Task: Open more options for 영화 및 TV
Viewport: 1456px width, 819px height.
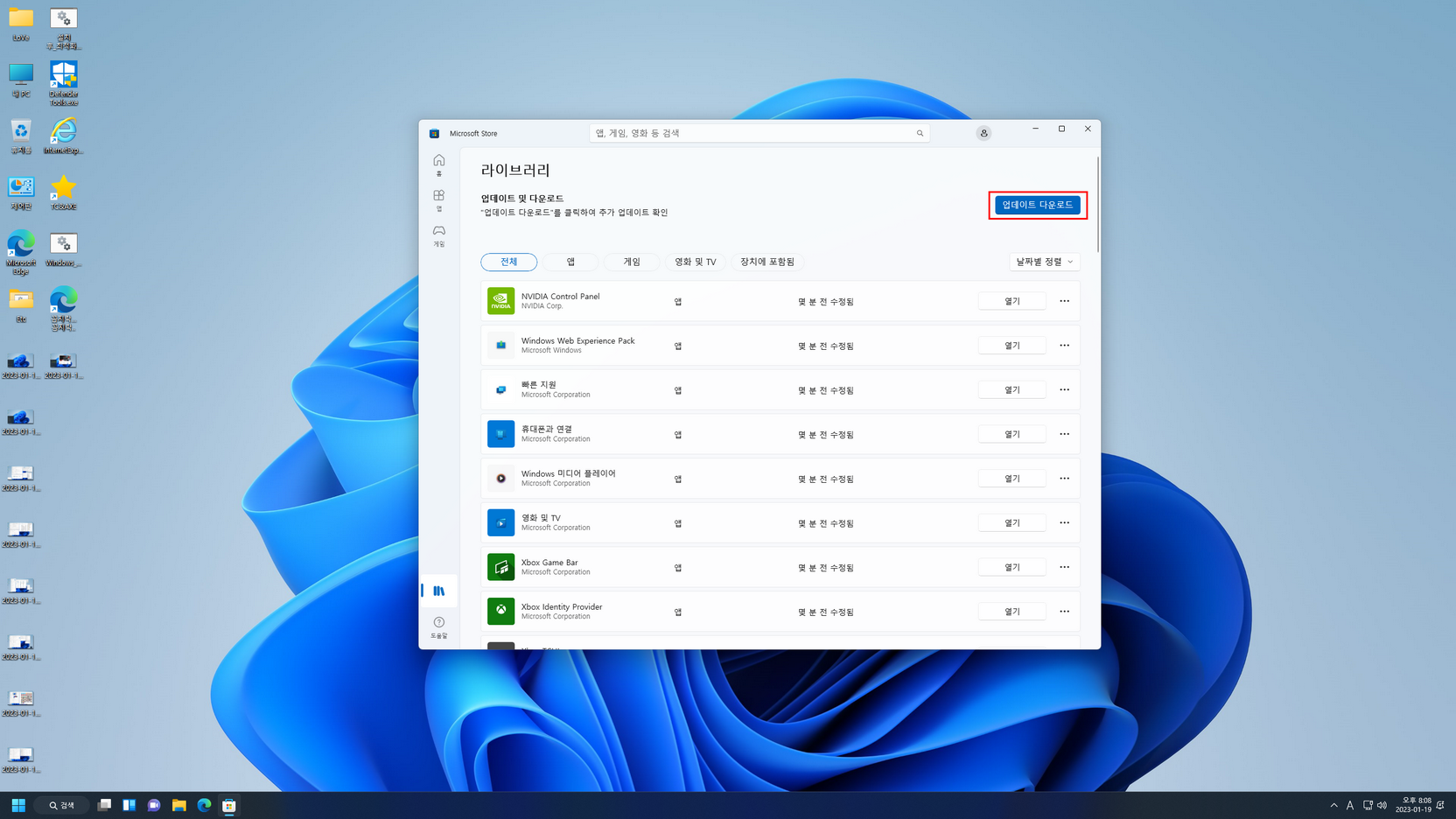Action: click(x=1064, y=522)
